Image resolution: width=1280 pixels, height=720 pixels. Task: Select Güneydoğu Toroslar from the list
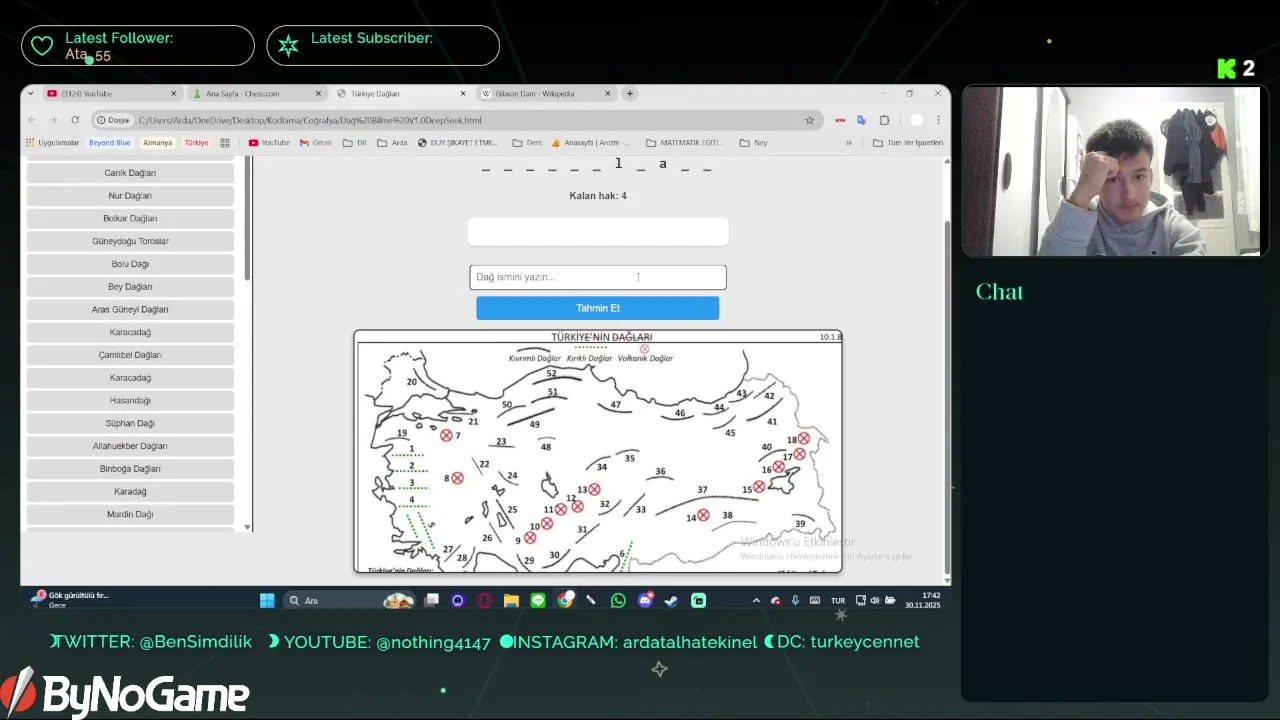(x=130, y=241)
